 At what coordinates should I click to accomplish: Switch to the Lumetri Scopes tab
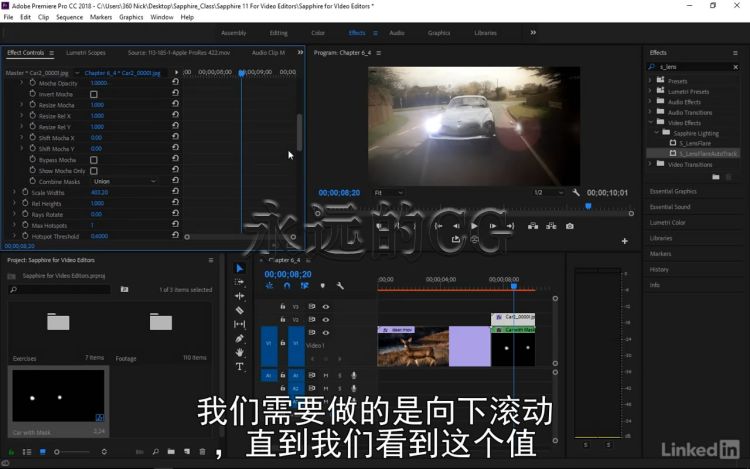coord(86,53)
